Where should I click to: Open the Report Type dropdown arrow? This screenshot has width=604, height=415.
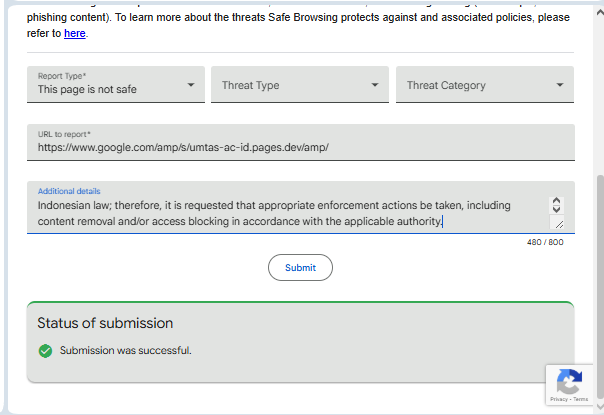[x=191, y=85]
